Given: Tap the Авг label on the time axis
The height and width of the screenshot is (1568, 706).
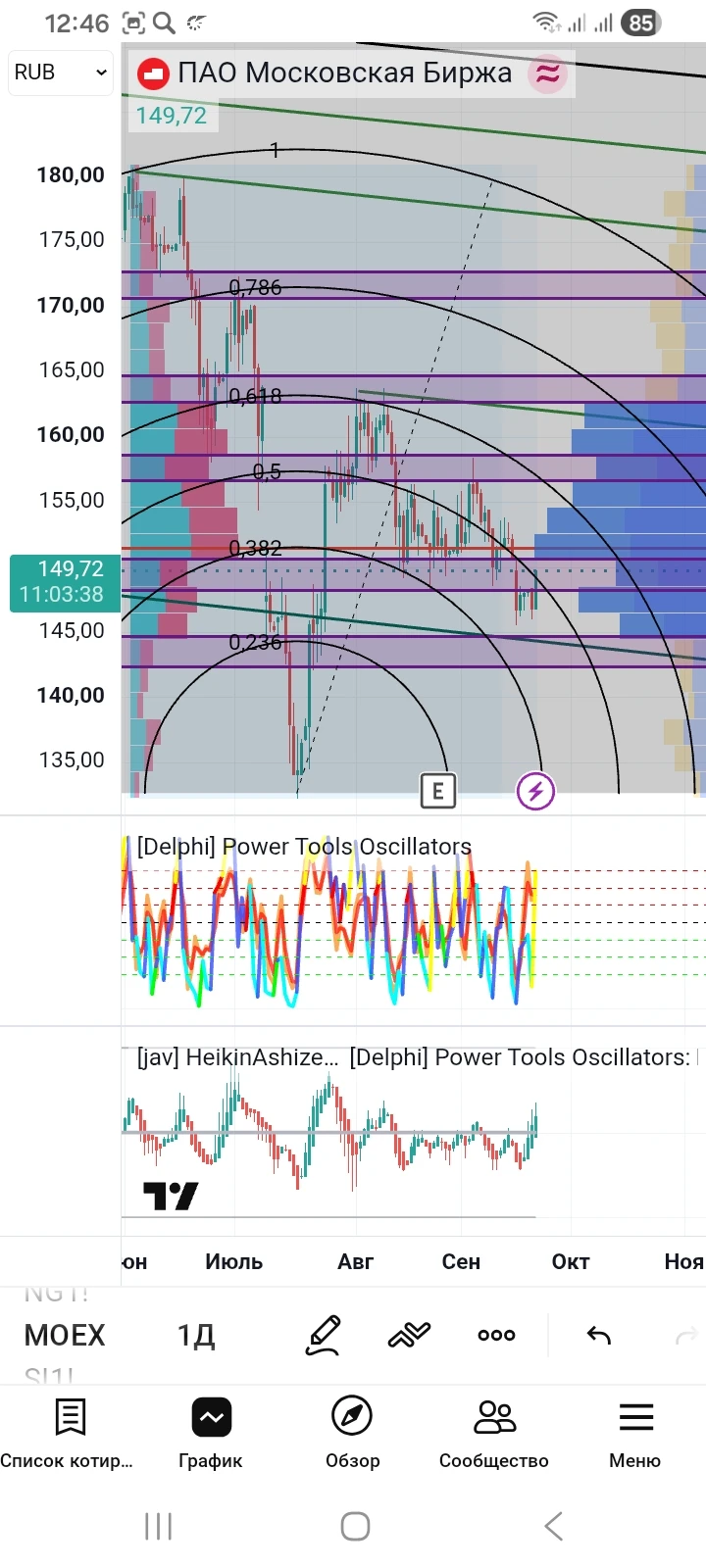Looking at the screenshot, I should point(355,1261).
